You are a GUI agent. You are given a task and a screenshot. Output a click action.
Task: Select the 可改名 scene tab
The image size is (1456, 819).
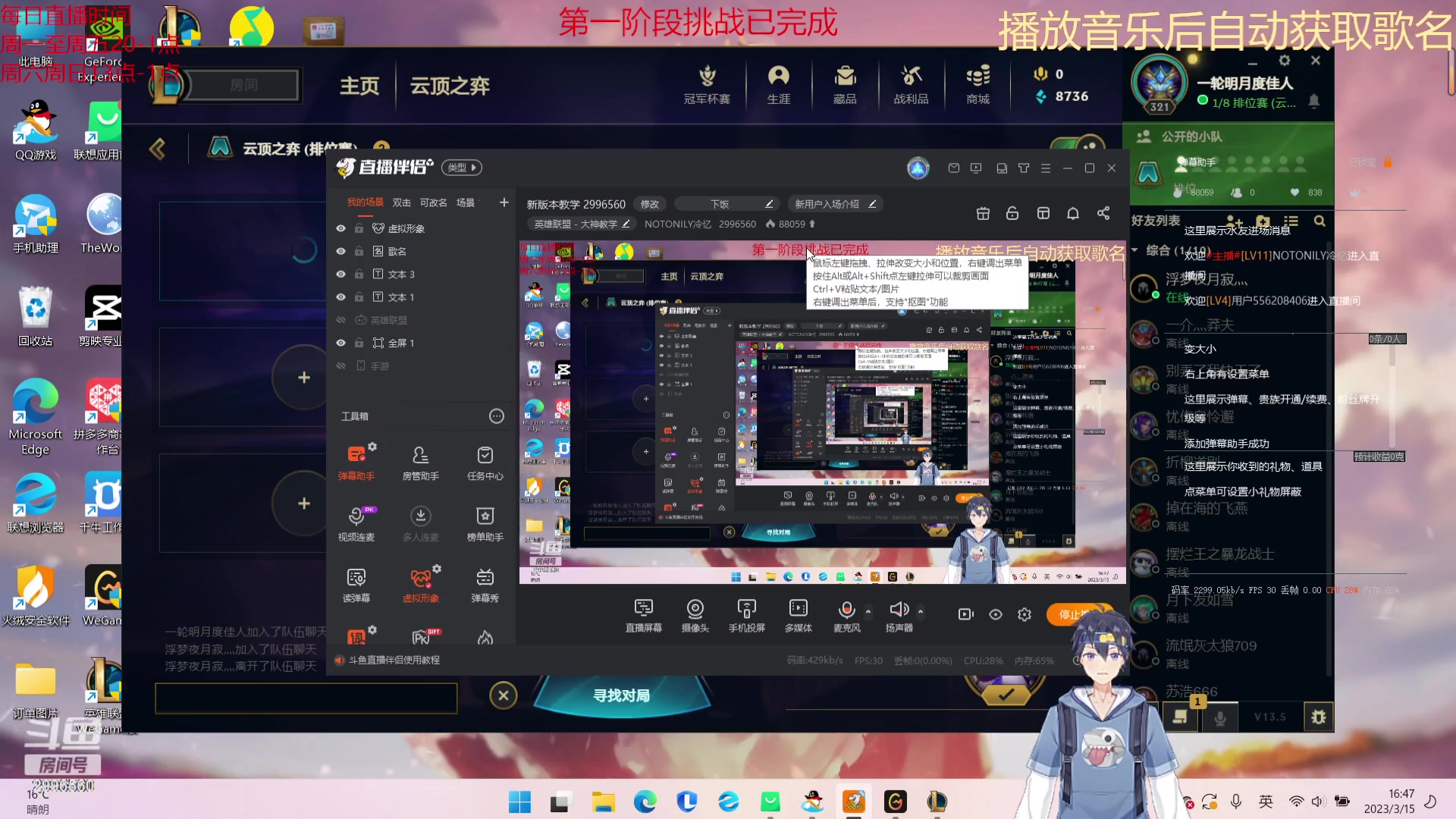433,202
